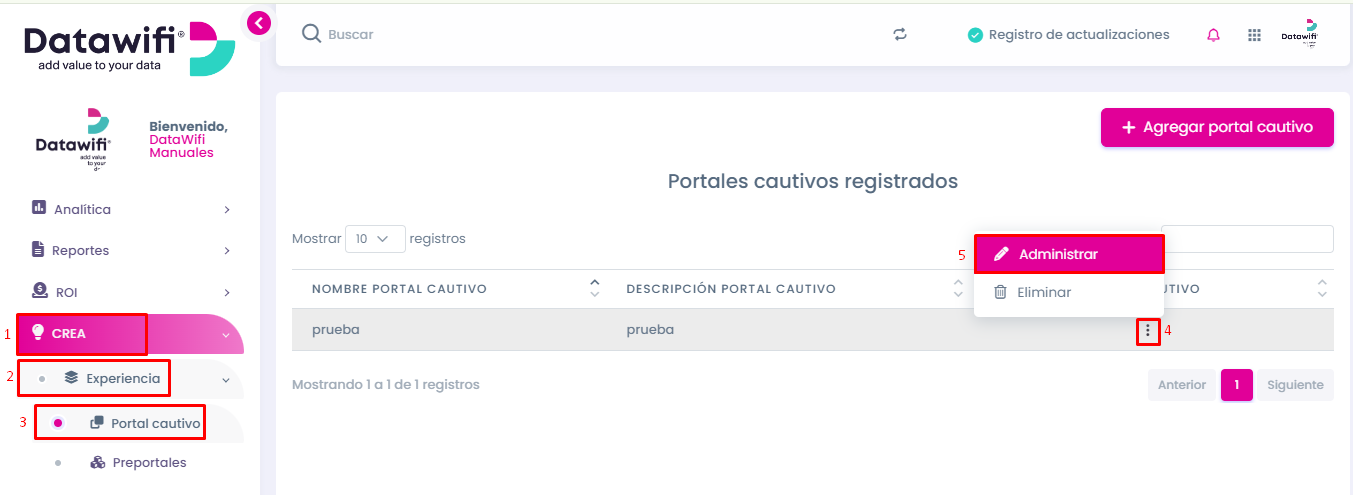Click the search magnifier icon
1353x495 pixels.
(311, 34)
